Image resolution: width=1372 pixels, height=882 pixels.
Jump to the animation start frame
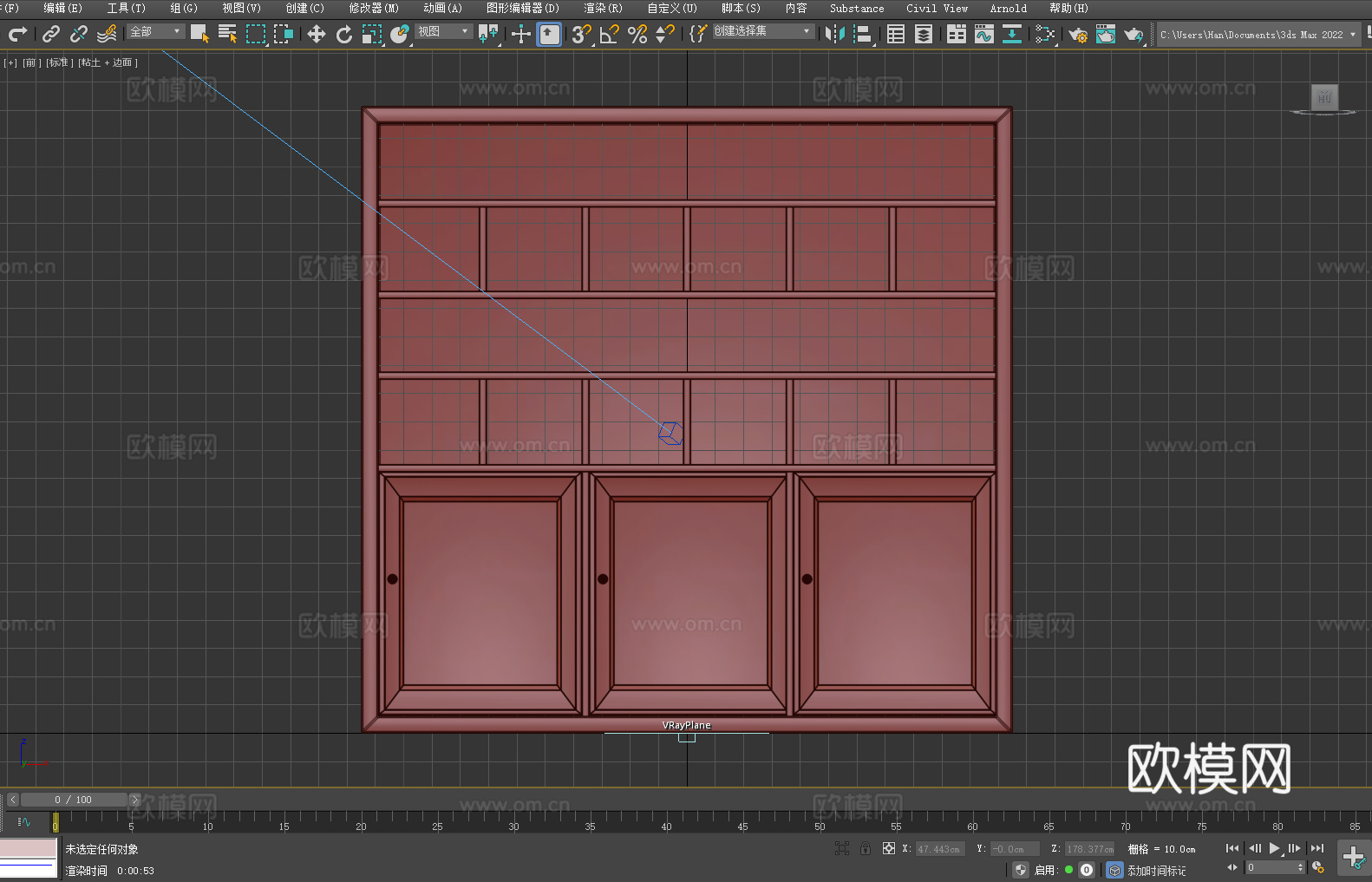tap(1232, 848)
